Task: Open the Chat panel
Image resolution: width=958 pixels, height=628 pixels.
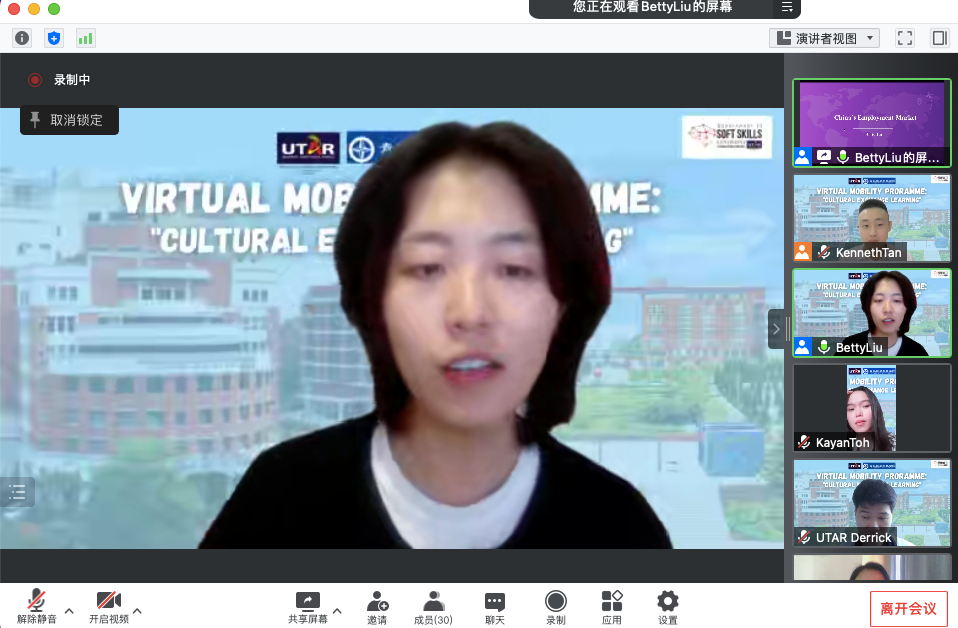Action: (x=495, y=606)
